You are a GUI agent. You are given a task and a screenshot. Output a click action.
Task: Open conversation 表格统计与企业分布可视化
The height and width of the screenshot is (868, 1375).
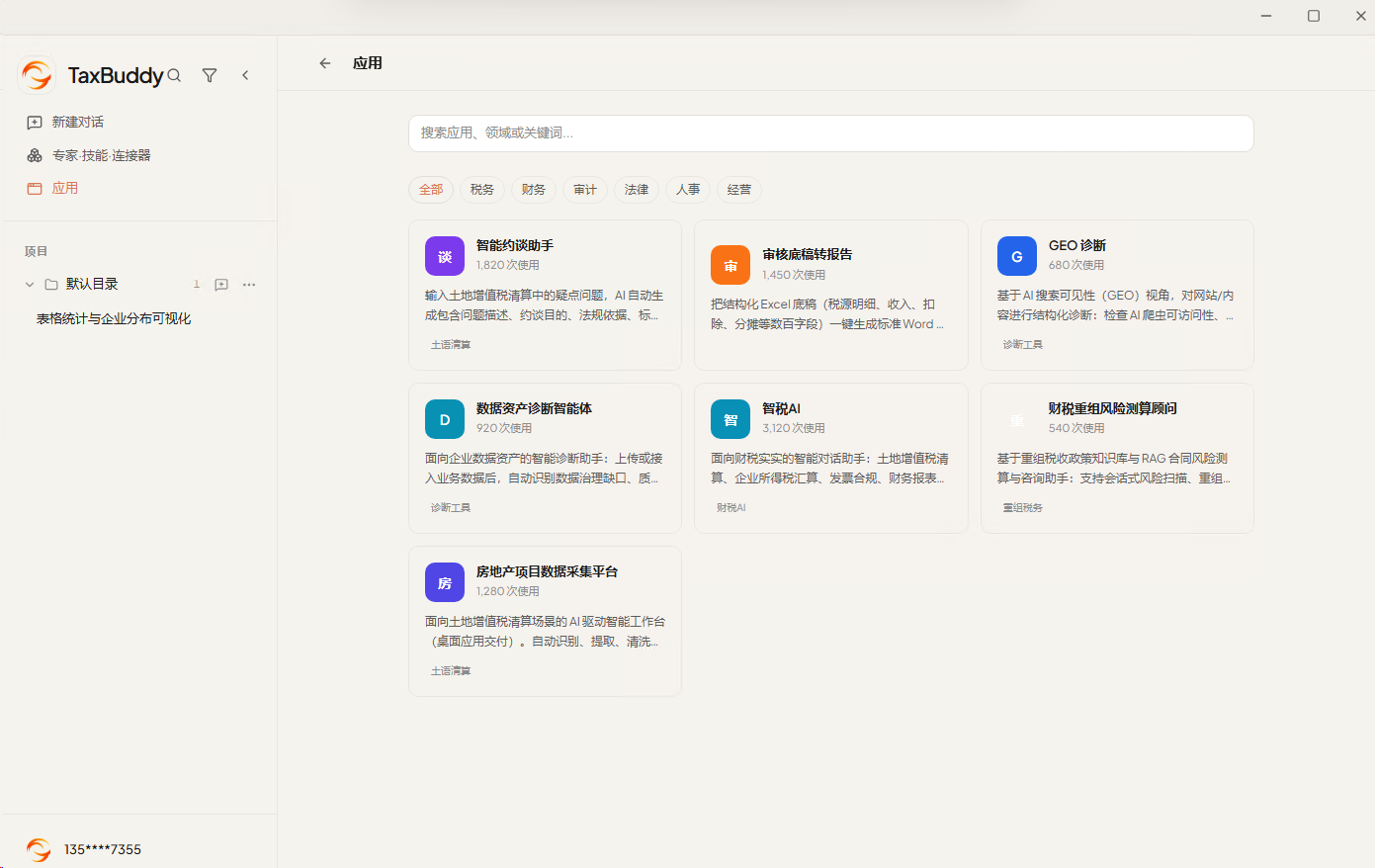coord(114,318)
